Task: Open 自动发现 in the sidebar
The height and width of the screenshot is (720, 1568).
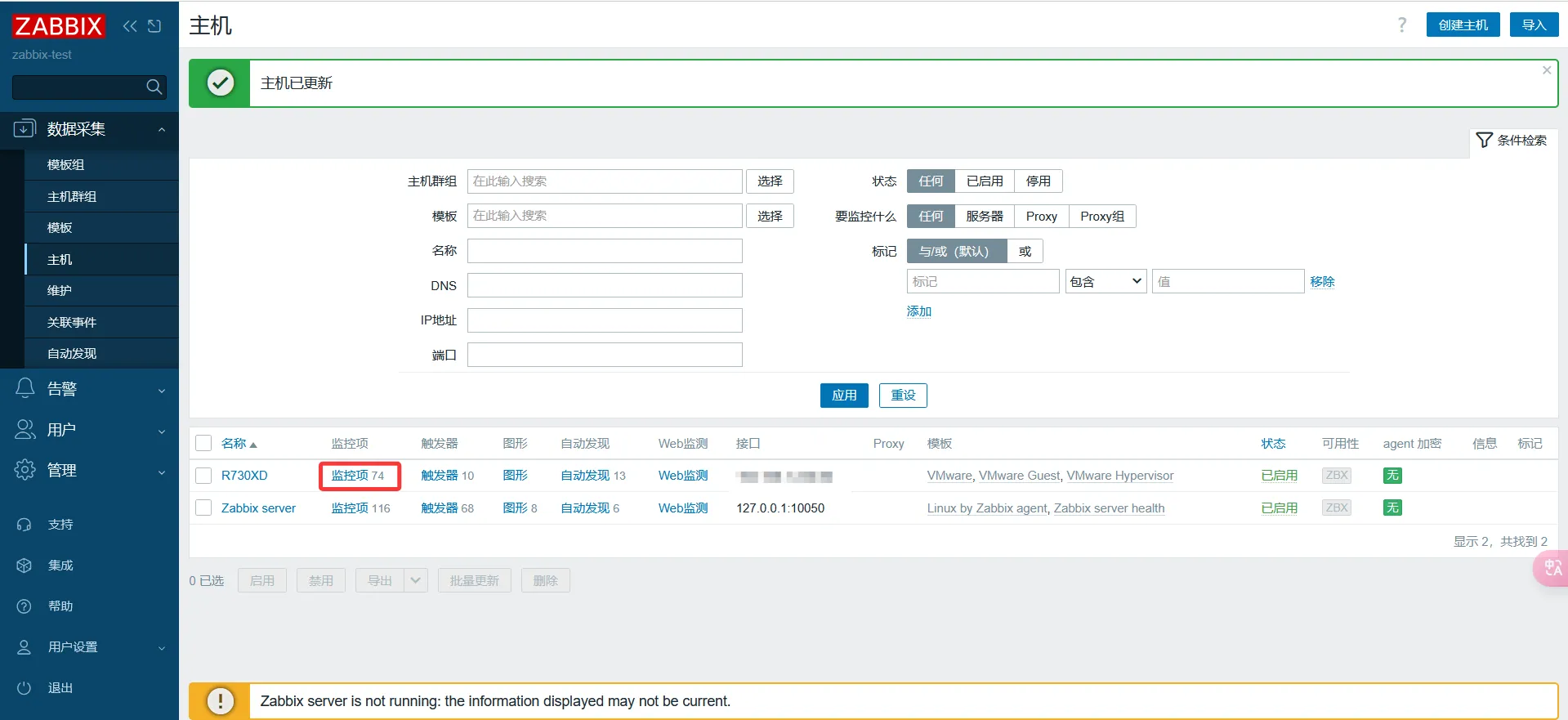Action: [x=101, y=354]
